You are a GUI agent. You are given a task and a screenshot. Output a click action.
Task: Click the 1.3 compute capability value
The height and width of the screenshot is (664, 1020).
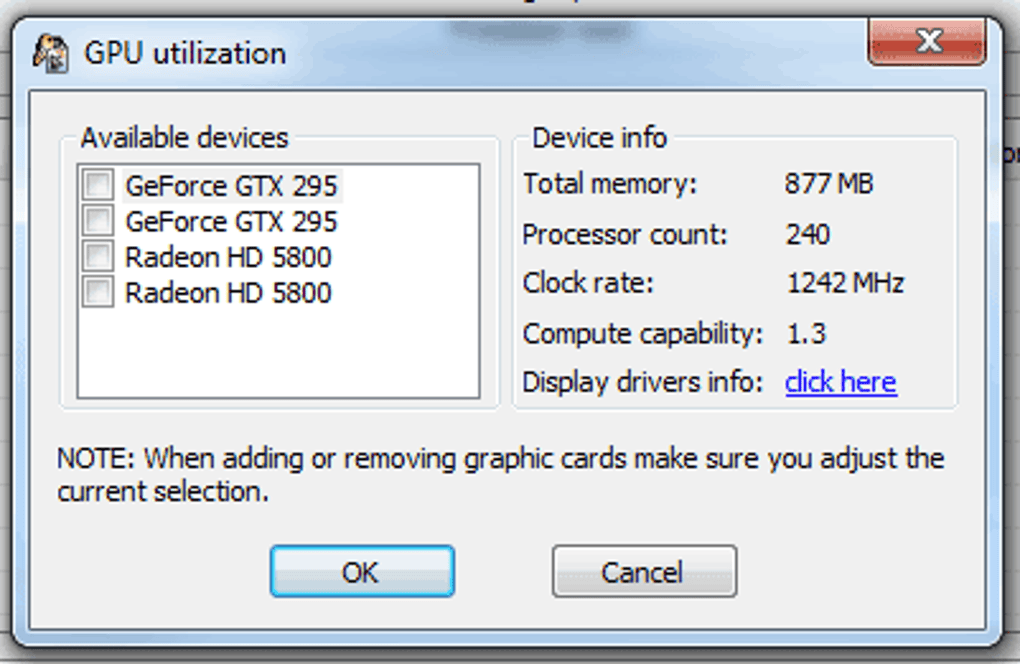point(806,333)
